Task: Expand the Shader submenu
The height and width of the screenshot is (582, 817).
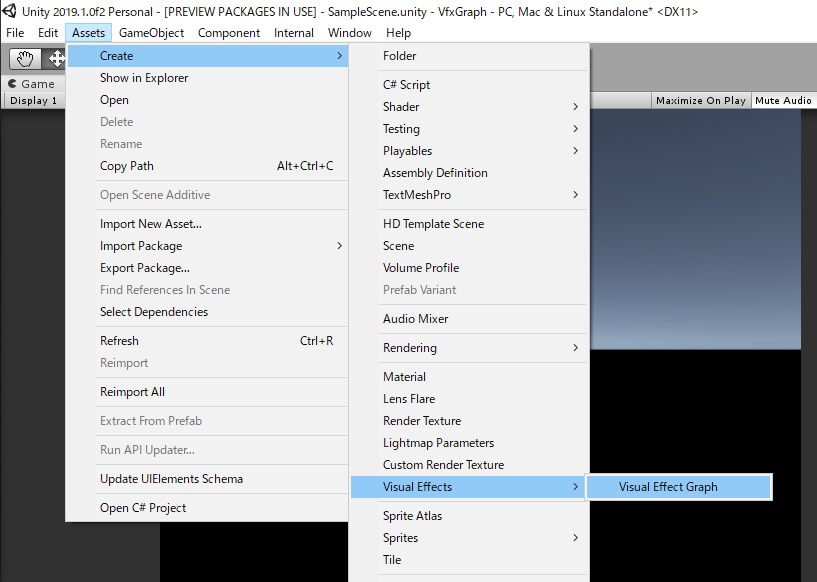Action: point(470,106)
